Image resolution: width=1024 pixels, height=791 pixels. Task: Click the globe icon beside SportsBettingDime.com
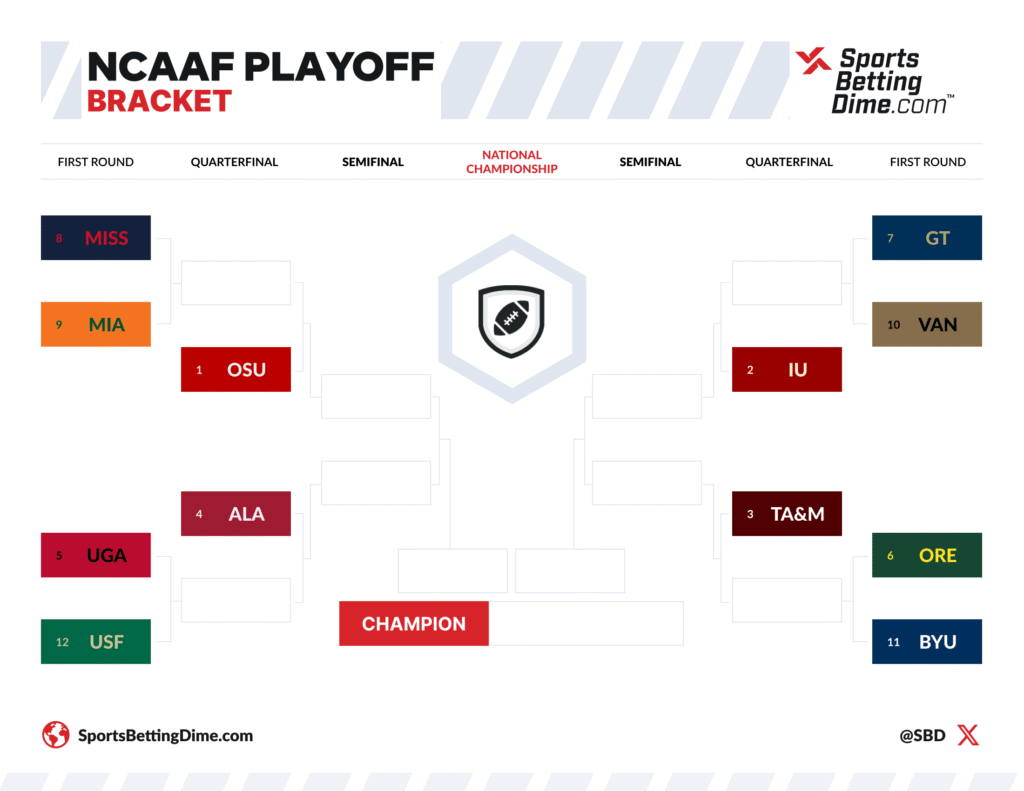pos(56,736)
